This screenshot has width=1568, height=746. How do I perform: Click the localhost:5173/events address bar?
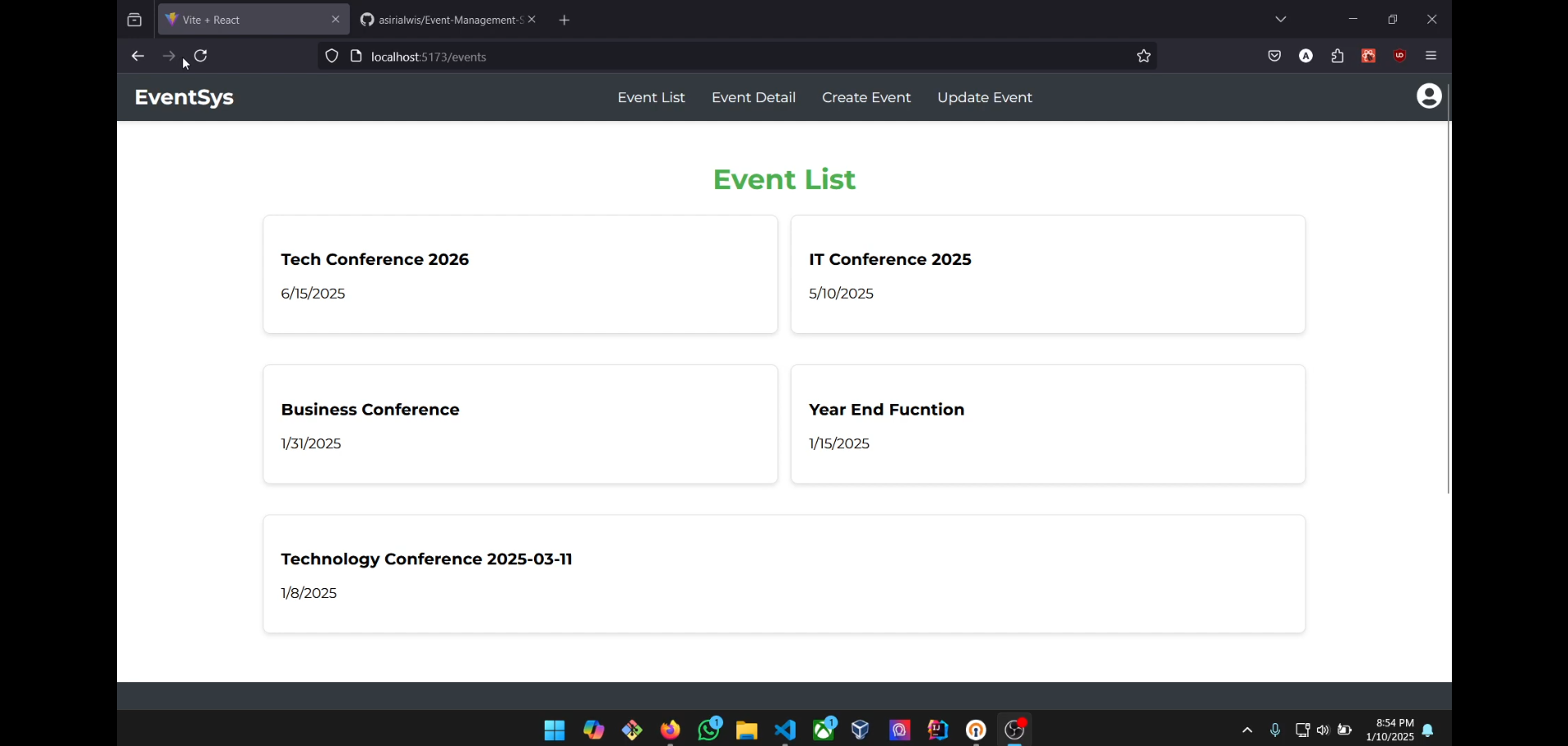(x=736, y=56)
